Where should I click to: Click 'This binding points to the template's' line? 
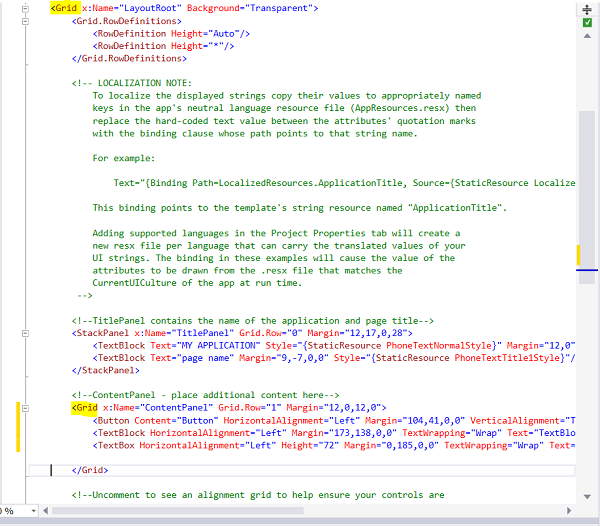(x=300, y=208)
